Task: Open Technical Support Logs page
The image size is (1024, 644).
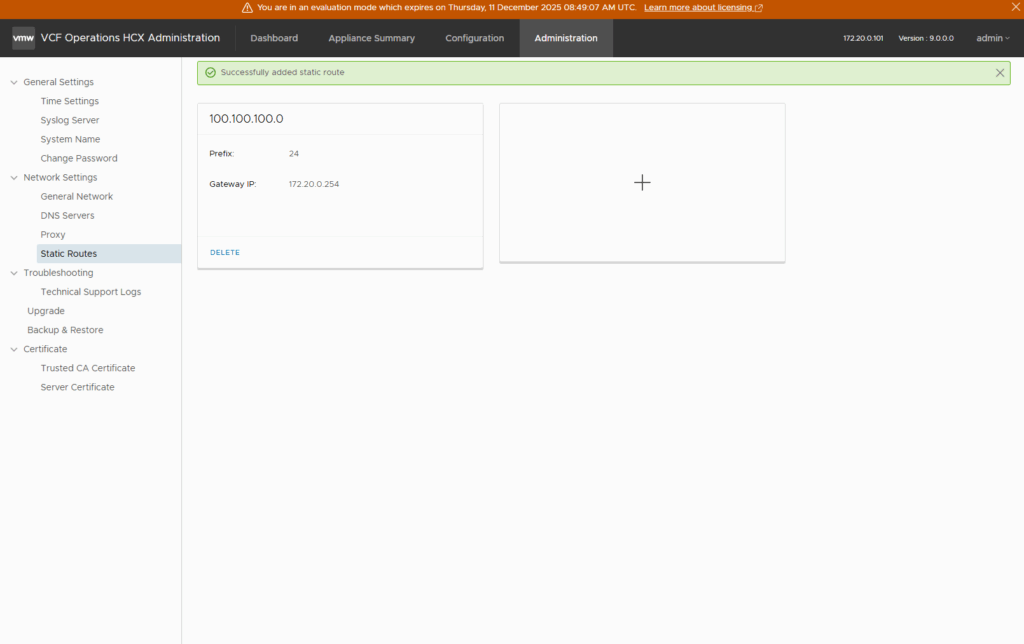Action: tap(90, 292)
